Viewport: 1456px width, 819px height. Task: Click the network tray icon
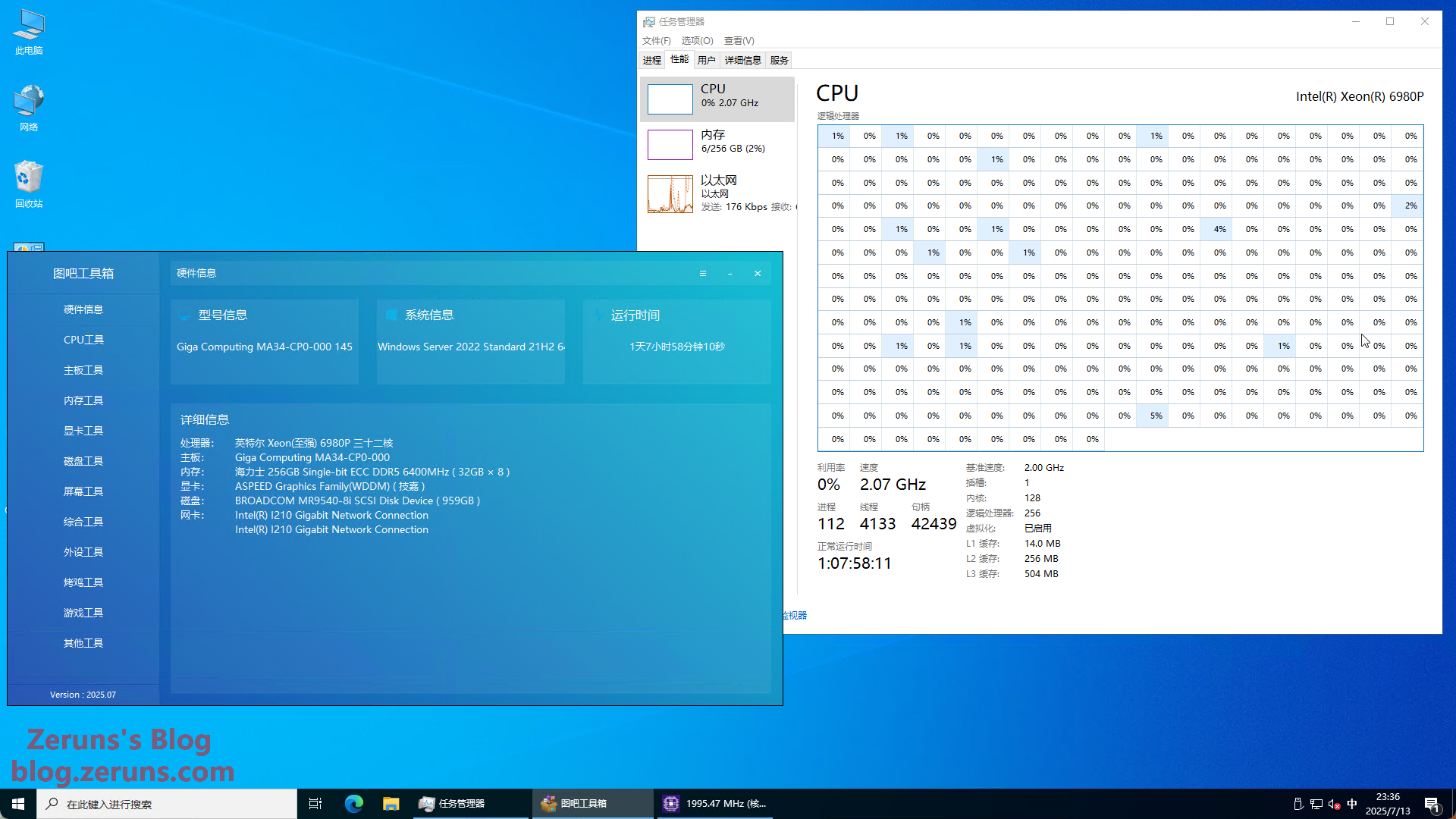(x=1316, y=804)
